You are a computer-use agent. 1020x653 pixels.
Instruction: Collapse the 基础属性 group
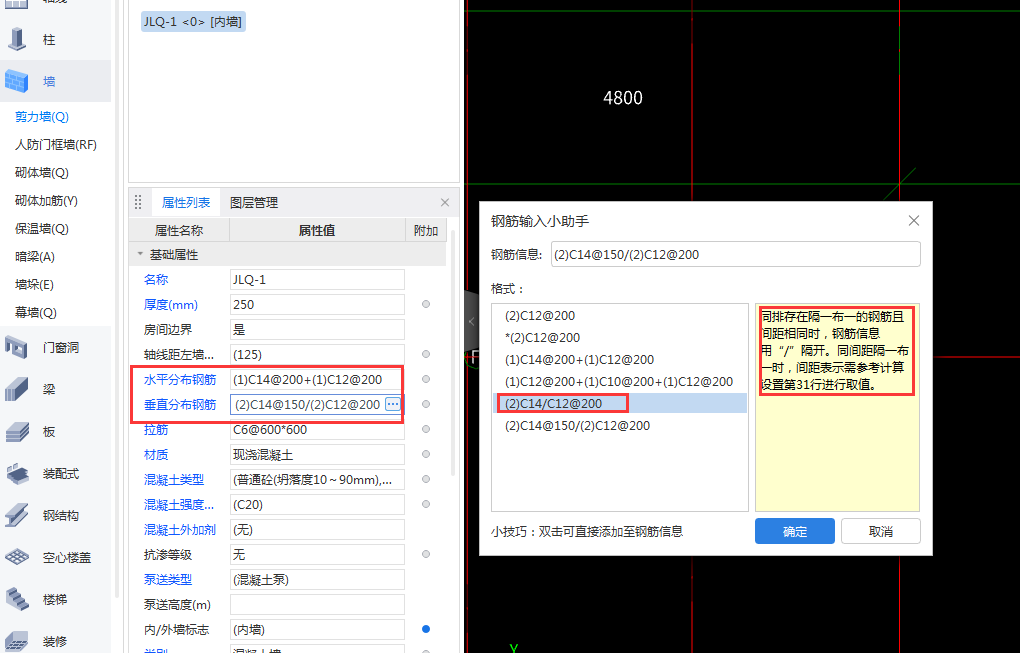tap(140, 255)
